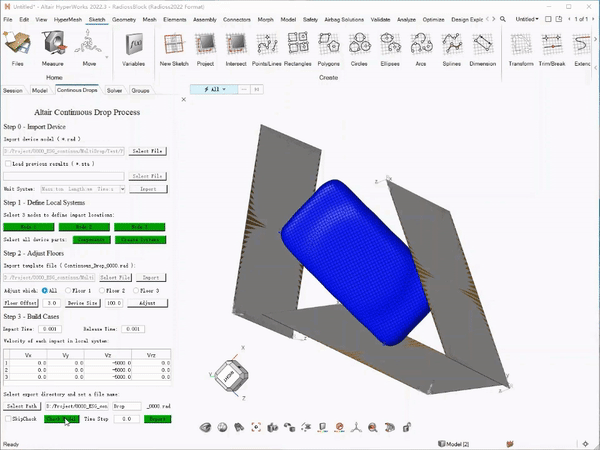Close the Continuous Drops panel with X
The image size is (600, 450).
click(184, 99)
